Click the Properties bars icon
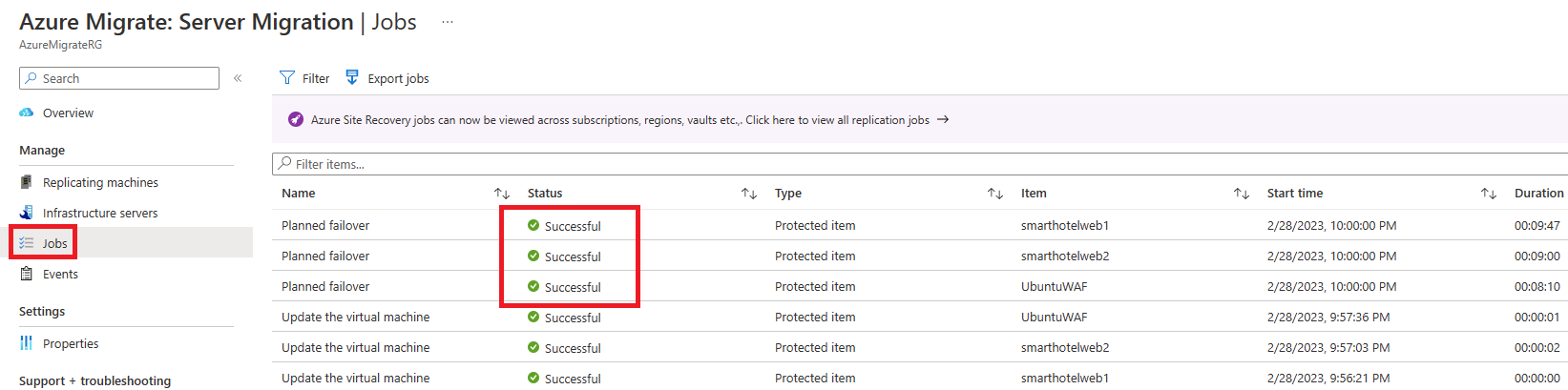Viewport: 1568px width, 390px height. pos(27,343)
